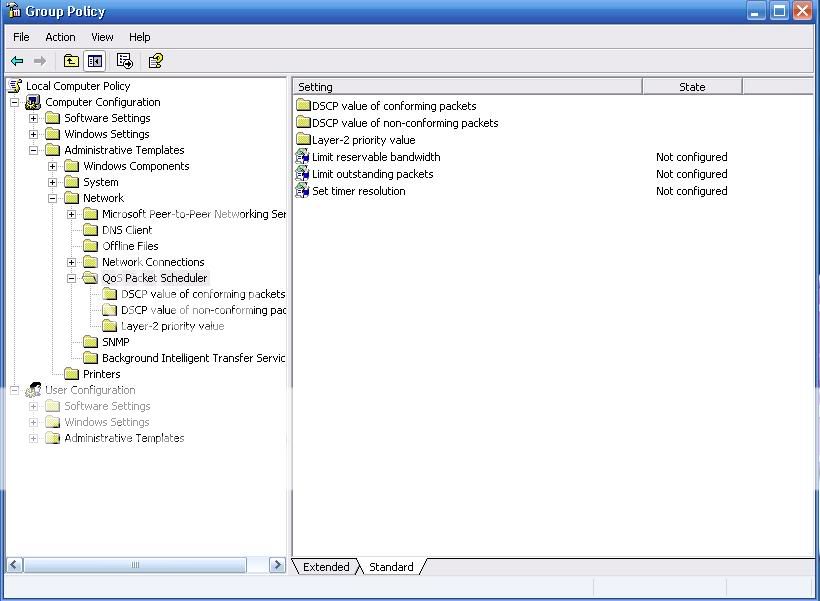This screenshot has height=601, width=820.
Task: Open the File menu
Action: [x=21, y=37]
